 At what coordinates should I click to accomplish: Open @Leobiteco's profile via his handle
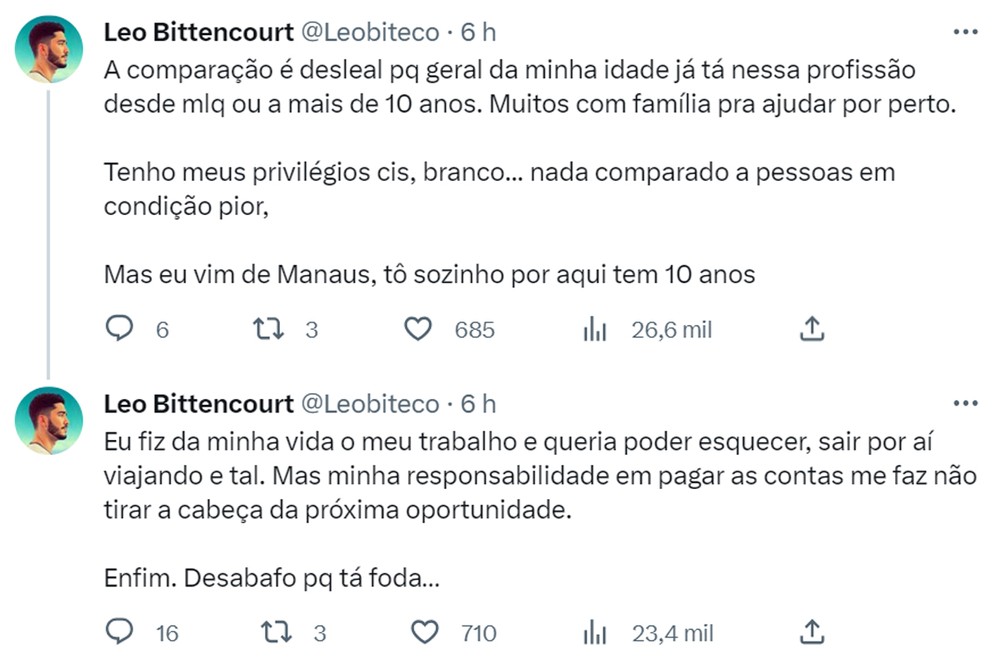[370, 31]
